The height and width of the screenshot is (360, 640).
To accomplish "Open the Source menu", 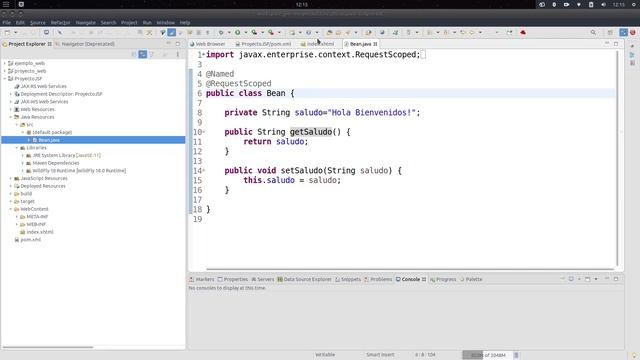I will click(38, 22).
